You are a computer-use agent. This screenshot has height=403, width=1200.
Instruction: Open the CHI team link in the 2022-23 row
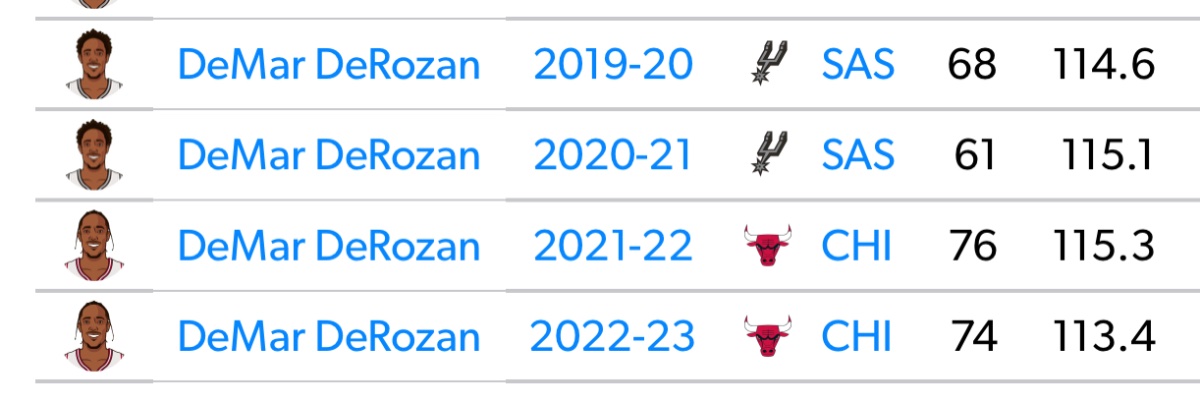(855, 337)
